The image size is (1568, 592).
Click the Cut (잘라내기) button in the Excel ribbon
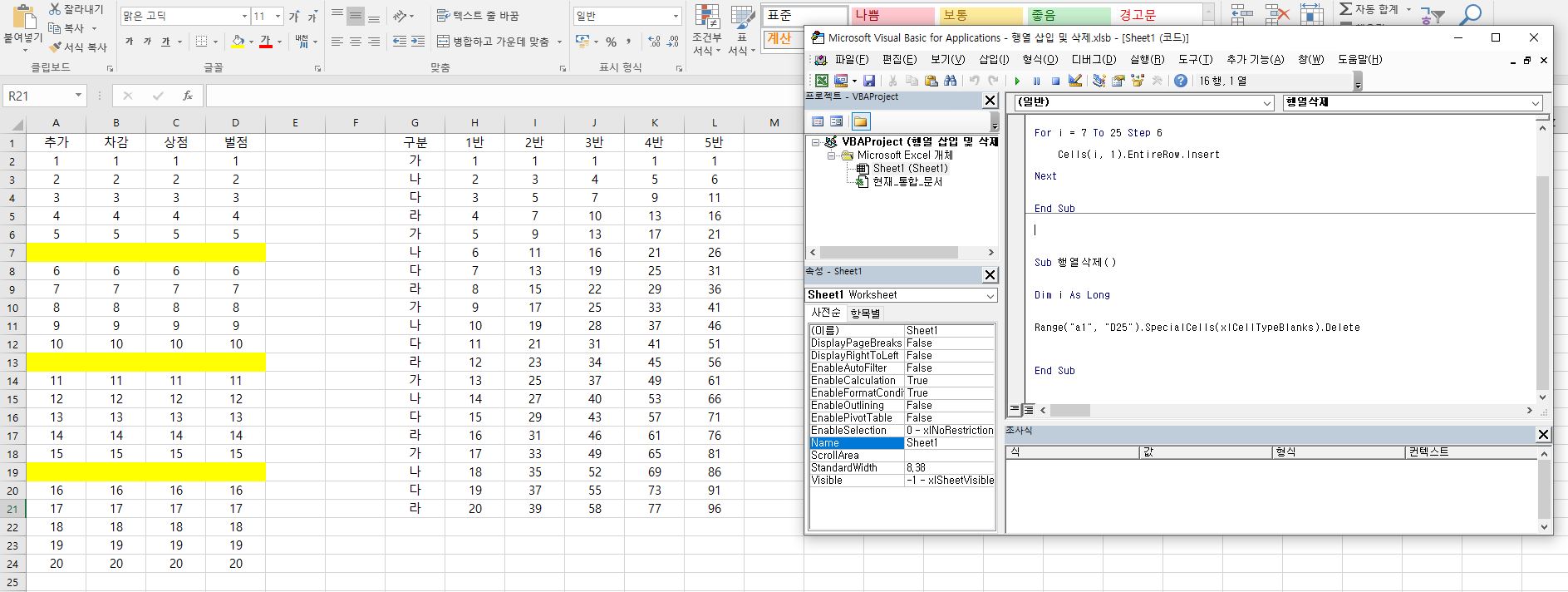(76, 9)
